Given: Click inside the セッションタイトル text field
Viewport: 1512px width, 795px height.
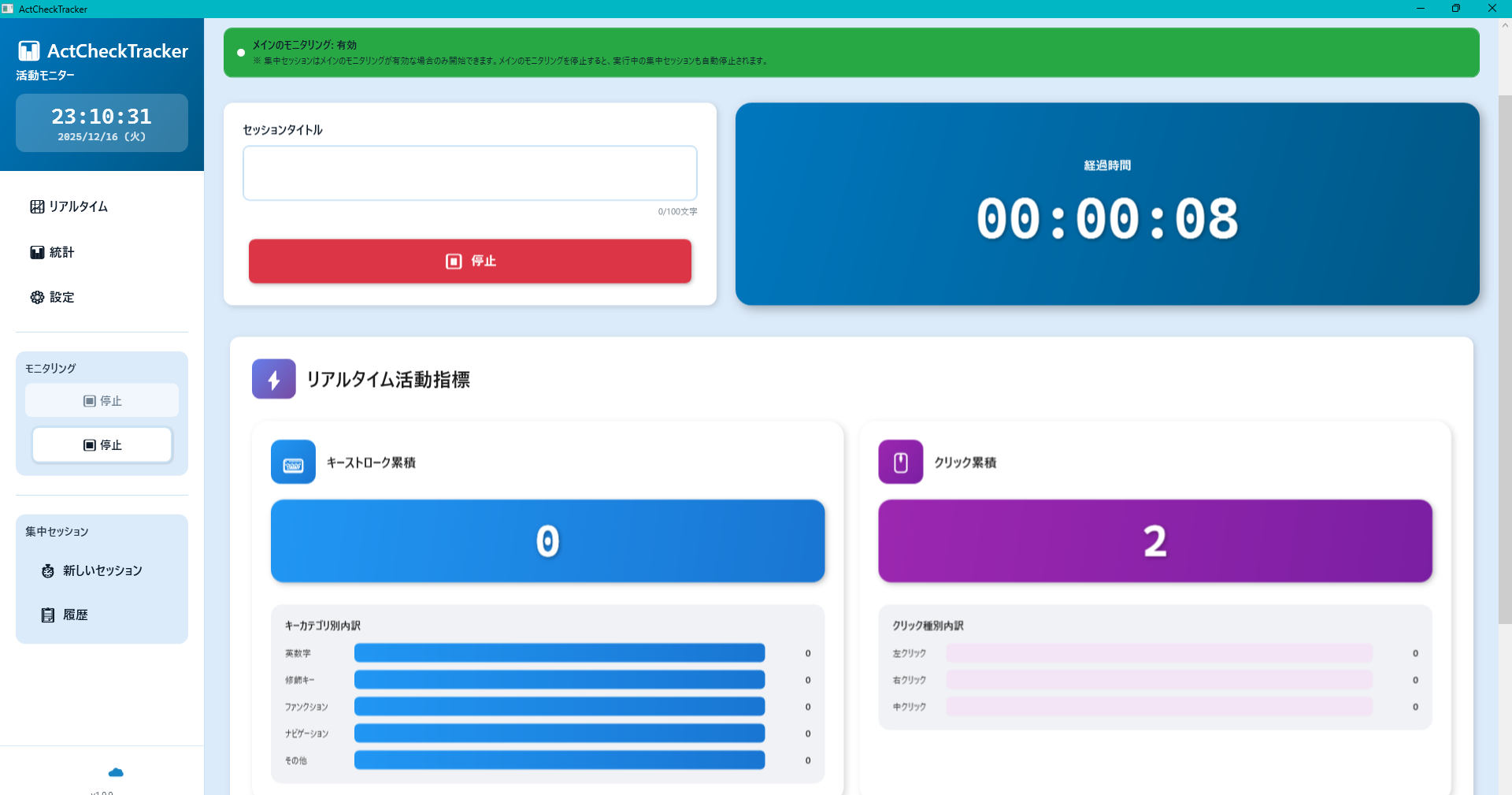Looking at the screenshot, I should 469,173.
